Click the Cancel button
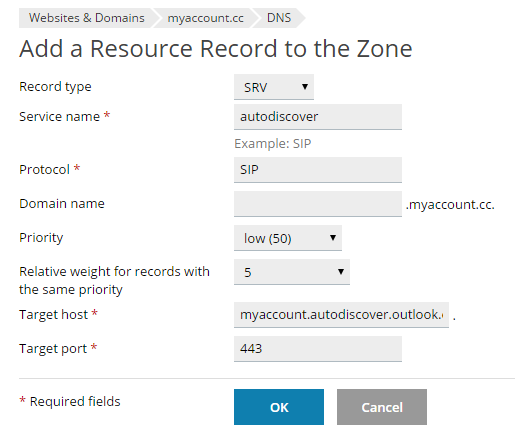 coord(382,407)
